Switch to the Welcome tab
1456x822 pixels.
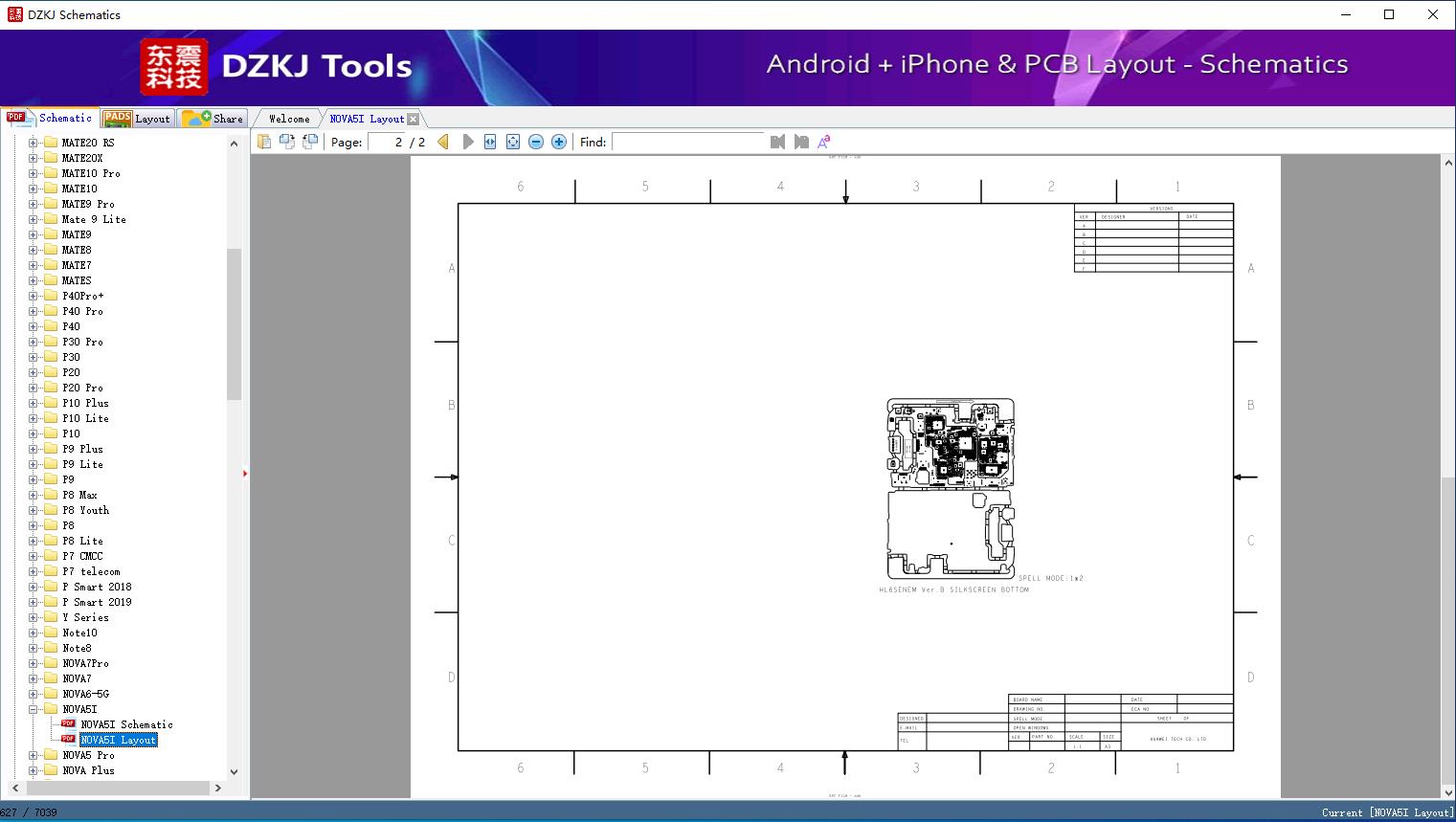[x=289, y=119]
